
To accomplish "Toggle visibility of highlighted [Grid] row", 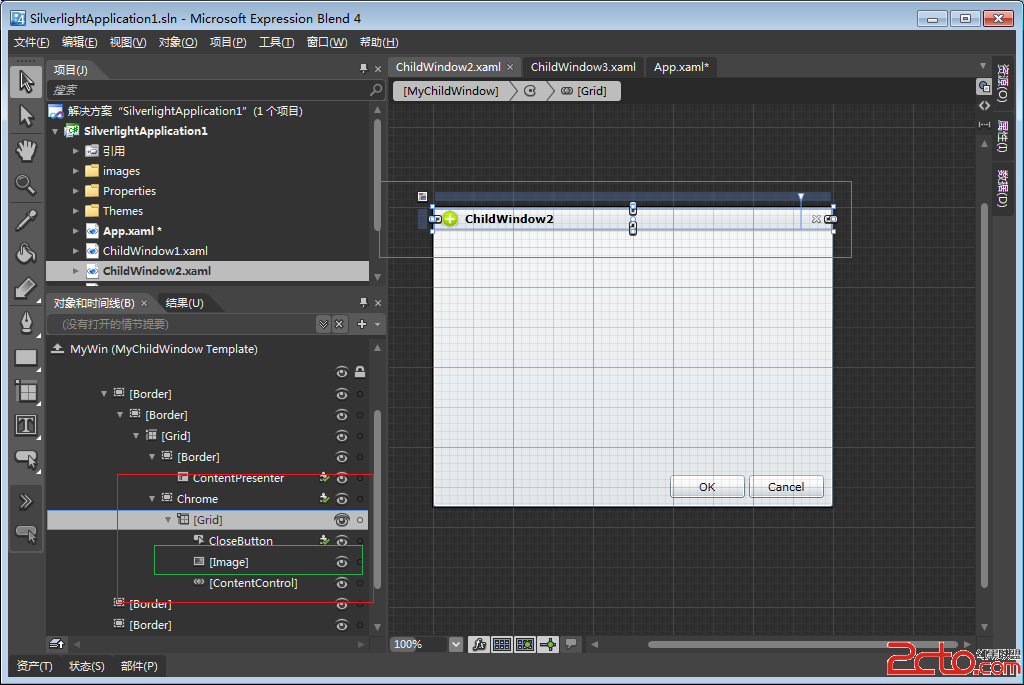I will [342, 520].
